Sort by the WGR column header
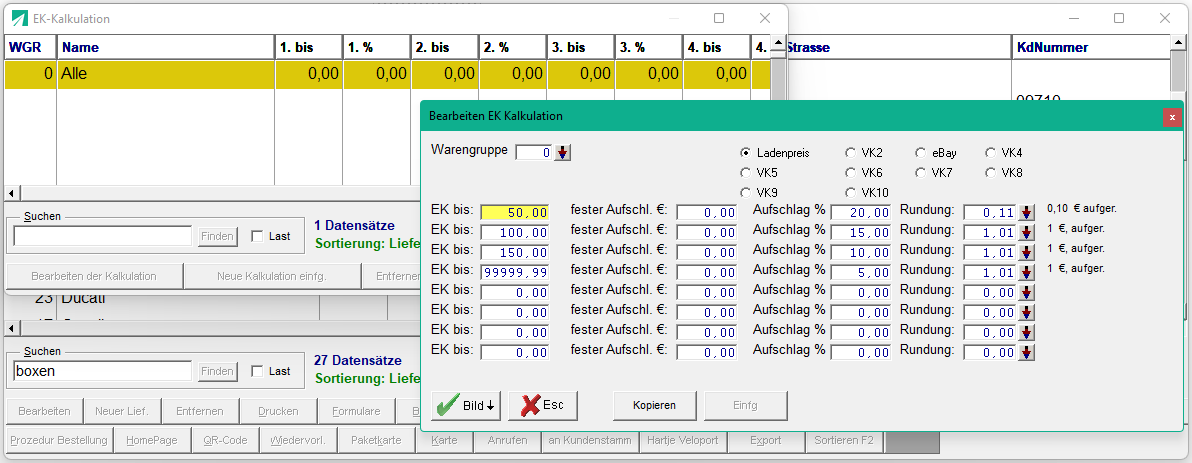The height and width of the screenshot is (463, 1192). (30, 47)
